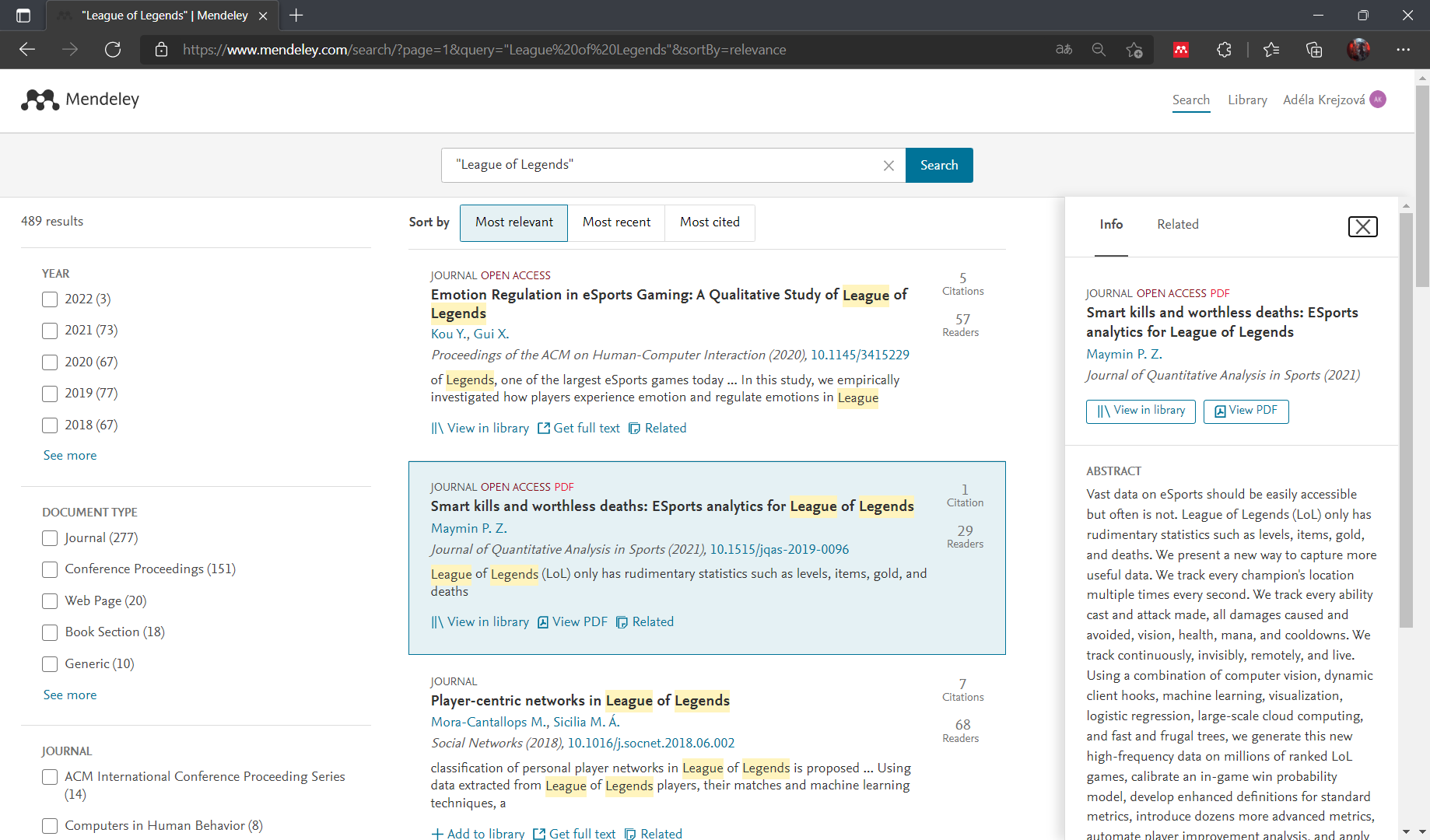
Task: Open the Adéla Krejzová account menu
Action: (x=1323, y=100)
